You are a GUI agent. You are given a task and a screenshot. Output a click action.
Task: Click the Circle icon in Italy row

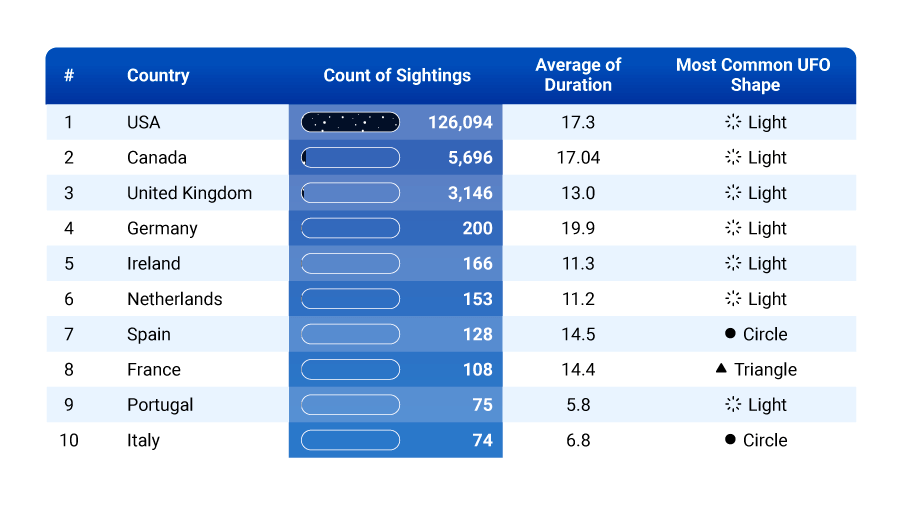coord(731,440)
